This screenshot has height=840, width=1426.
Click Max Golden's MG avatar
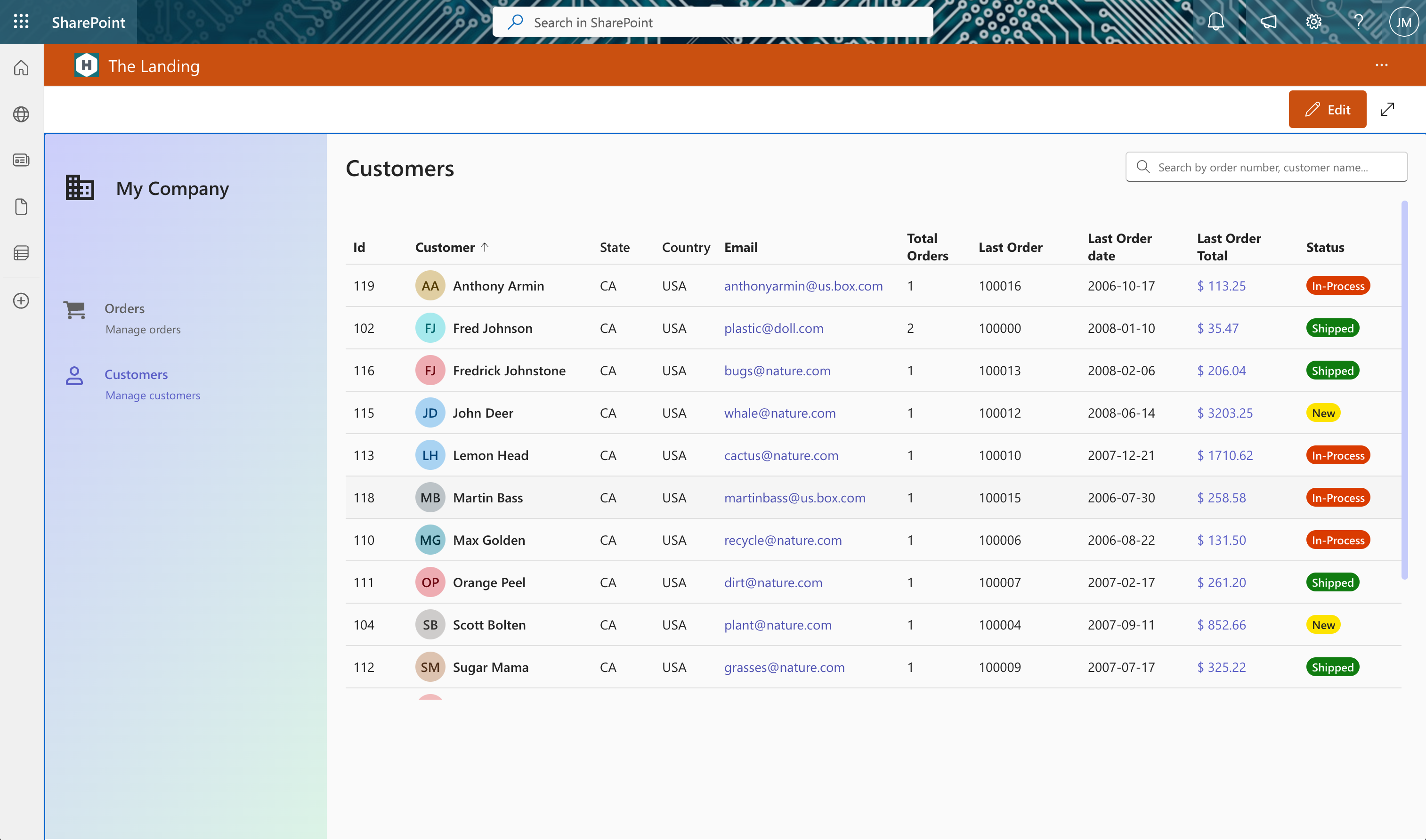430,540
